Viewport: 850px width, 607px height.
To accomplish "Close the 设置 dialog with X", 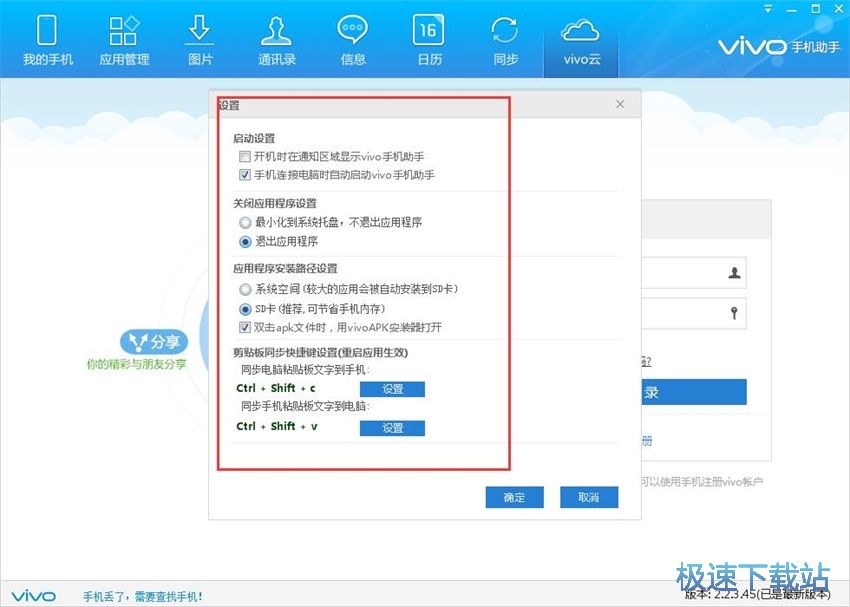I will (x=620, y=104).
